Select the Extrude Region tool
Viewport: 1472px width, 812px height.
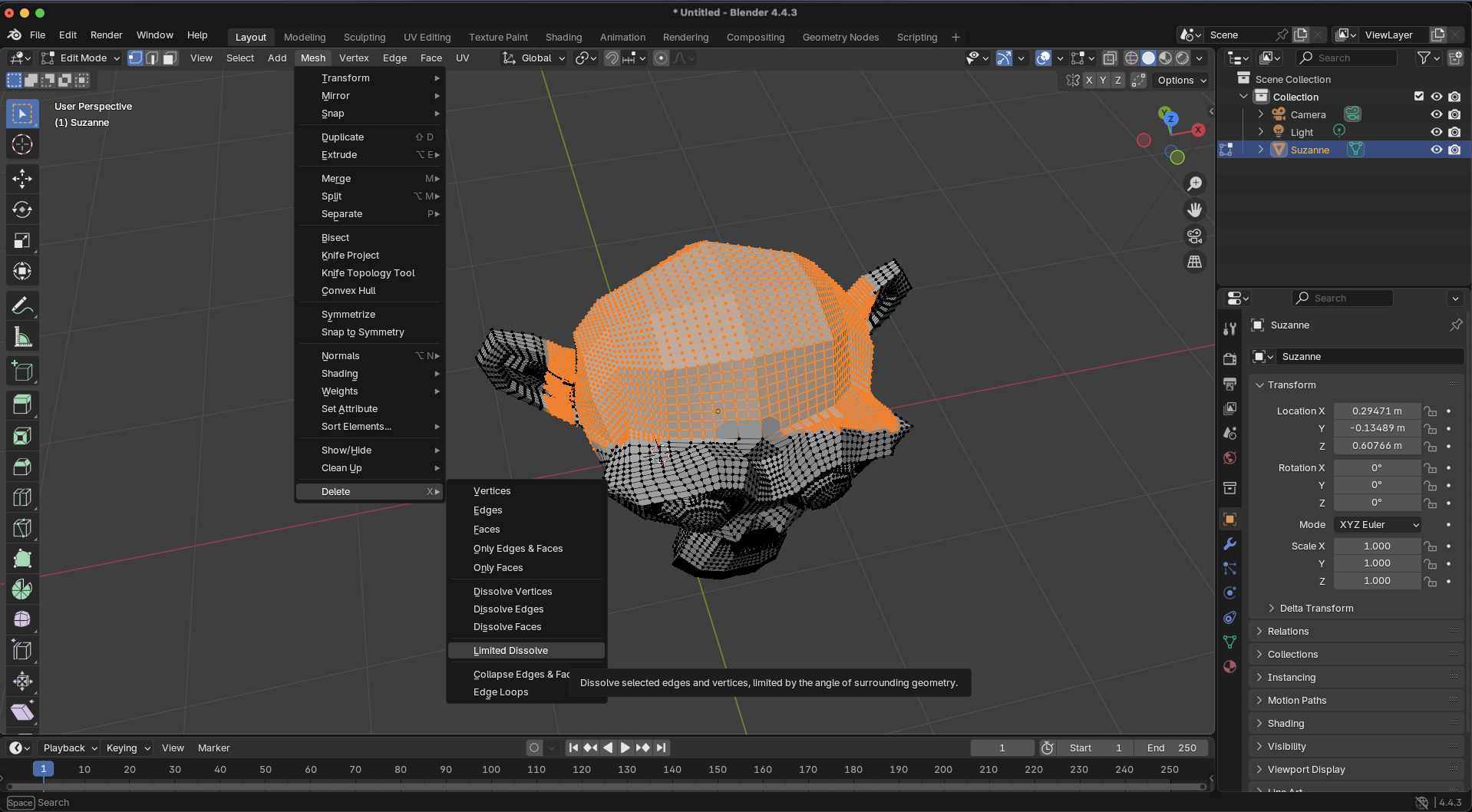[22, 404]
